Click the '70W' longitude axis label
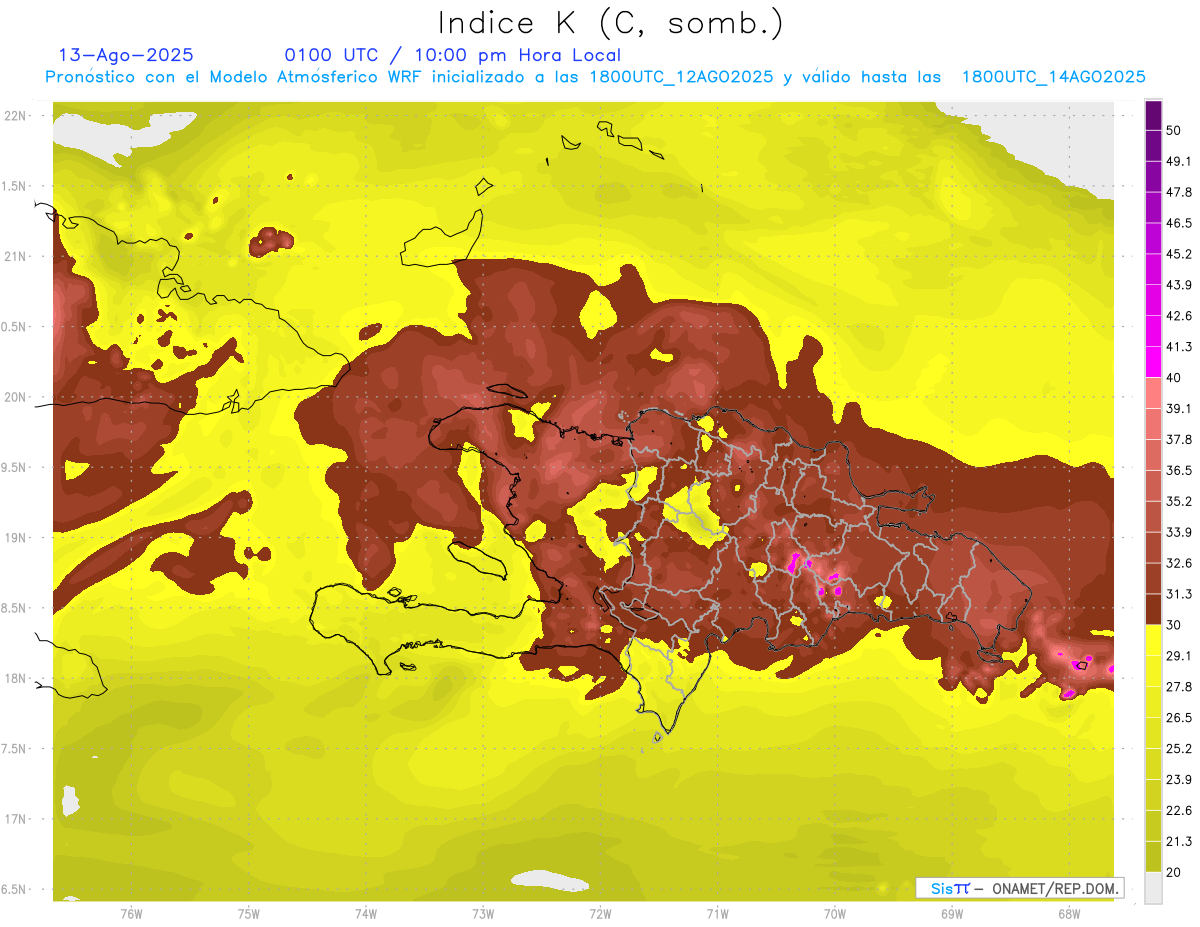The height and width of the screenshot is (927, 1200). tap(834, 914)
